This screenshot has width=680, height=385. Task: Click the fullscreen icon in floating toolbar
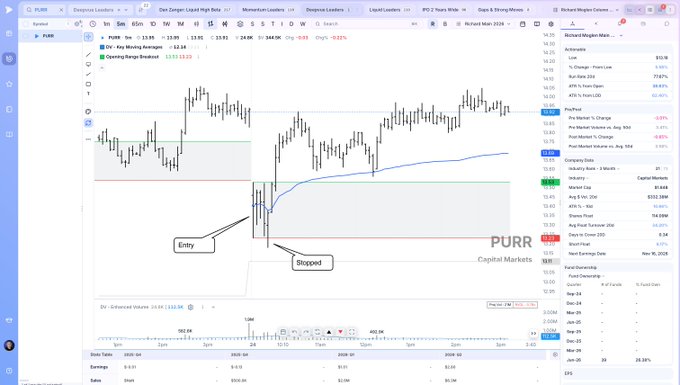(x=352, y=332)
